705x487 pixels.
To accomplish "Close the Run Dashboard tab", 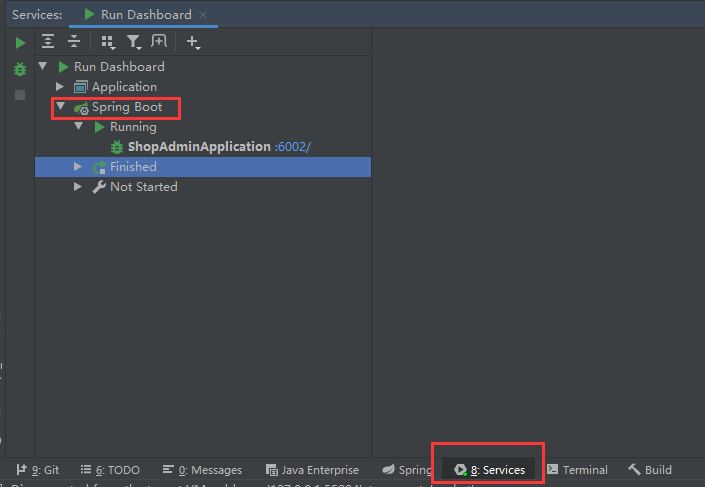I will tap(203, 15).
